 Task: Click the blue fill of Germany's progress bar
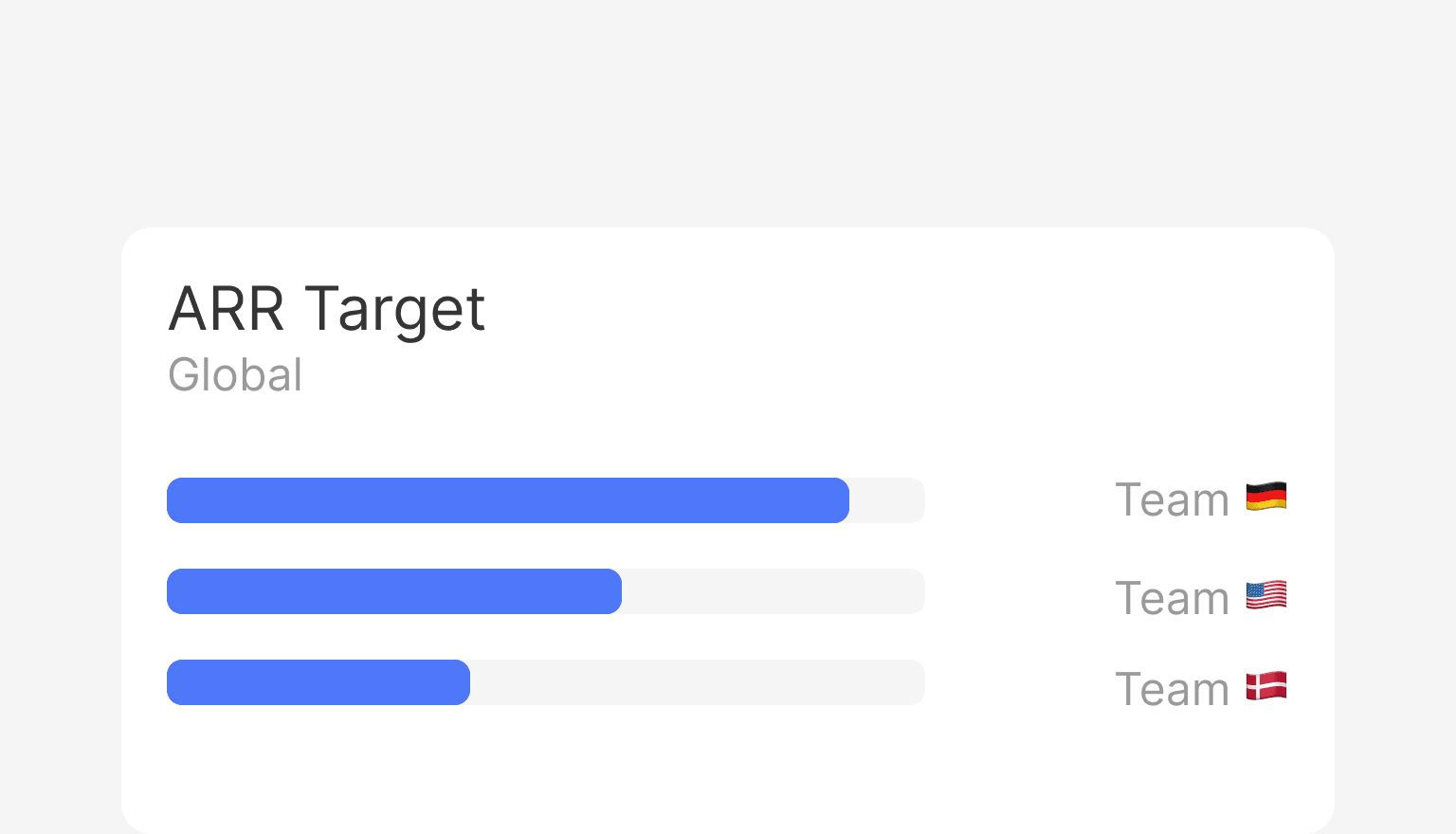point(507,500)
